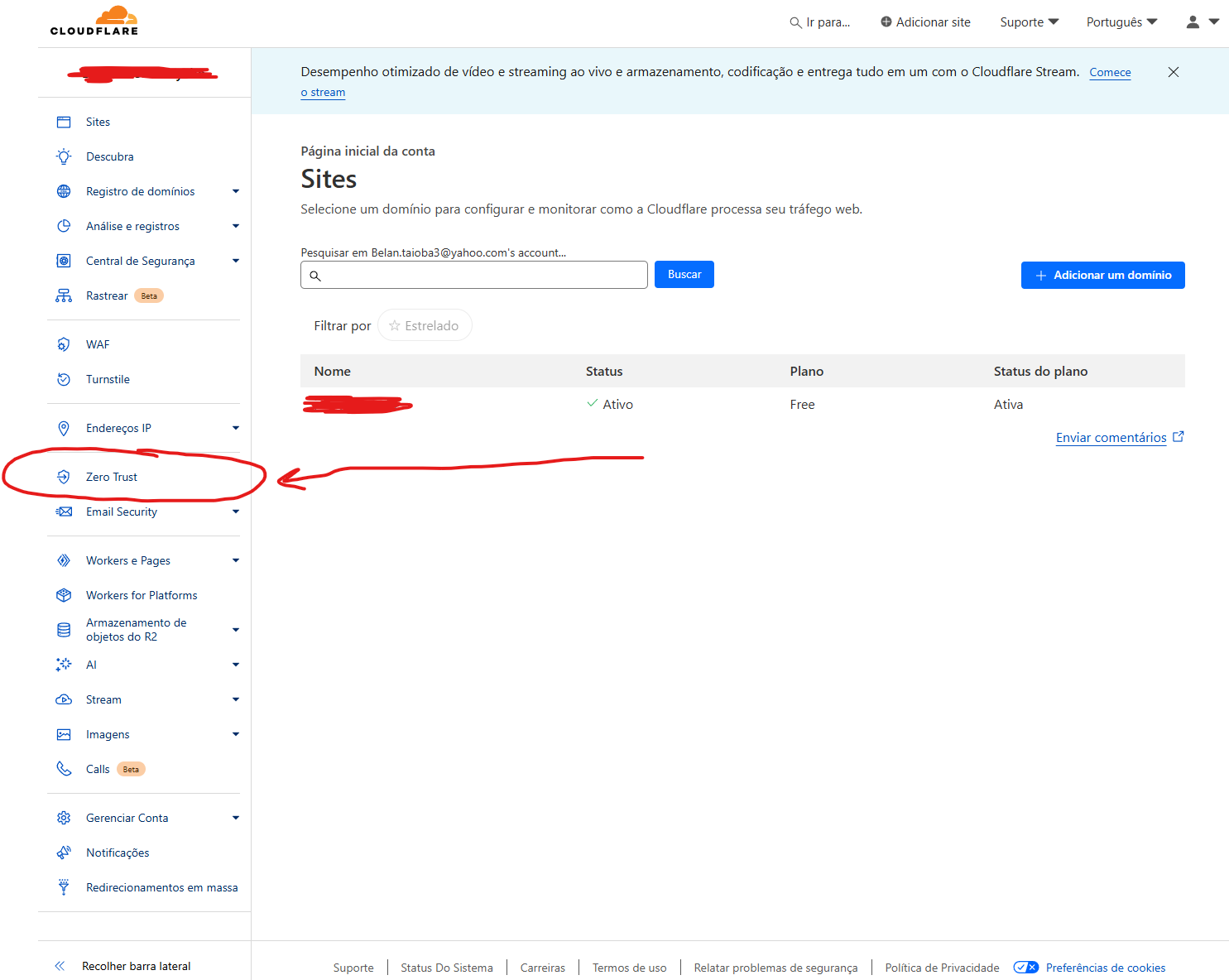The width and height of the screenshot is (1229, 980).
Task: Click Preferências de cookies link
Action: tap(1106, 968)
